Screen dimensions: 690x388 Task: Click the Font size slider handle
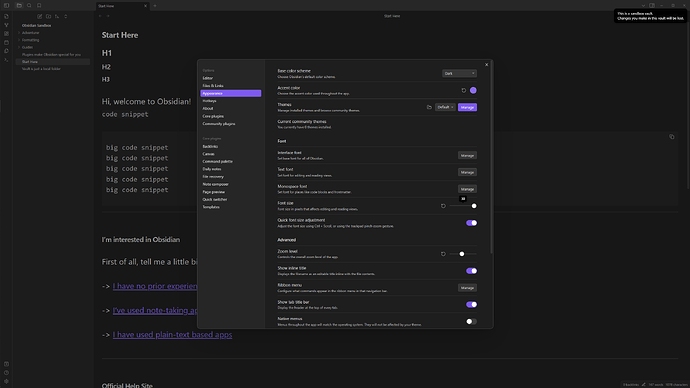[474, 206]
